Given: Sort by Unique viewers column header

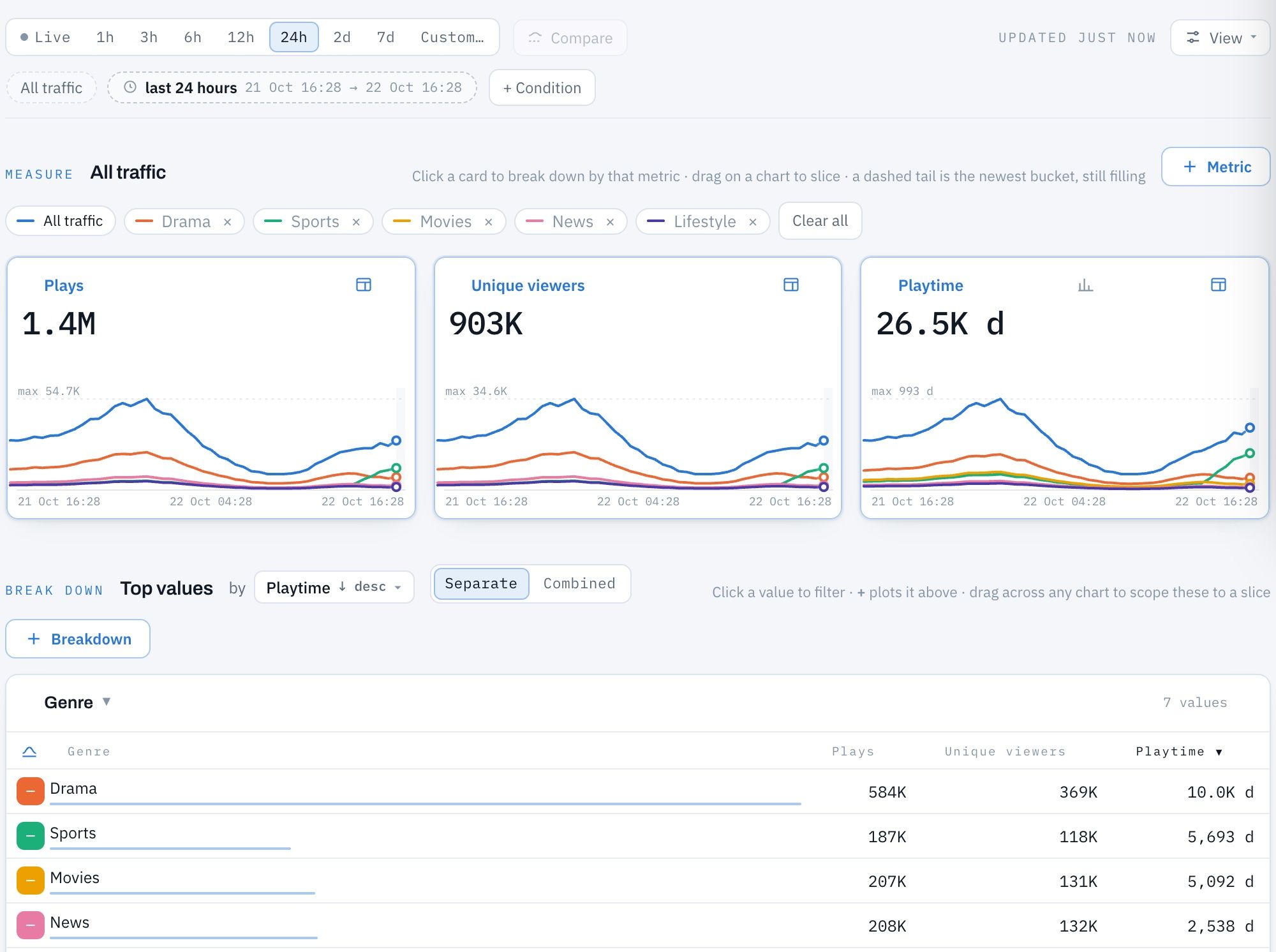Looking at the screenshot, I should (1005, 752).
